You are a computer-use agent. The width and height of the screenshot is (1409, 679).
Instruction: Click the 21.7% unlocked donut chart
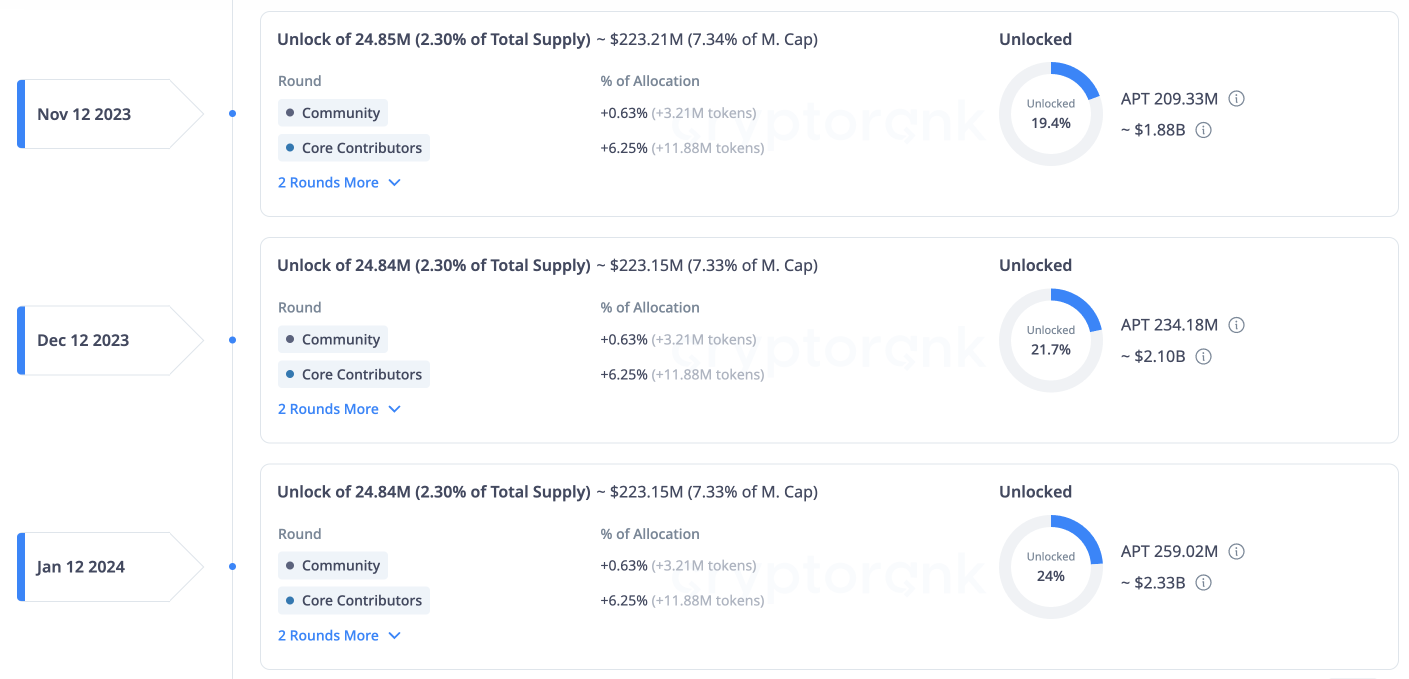(x=1051, y=340)
